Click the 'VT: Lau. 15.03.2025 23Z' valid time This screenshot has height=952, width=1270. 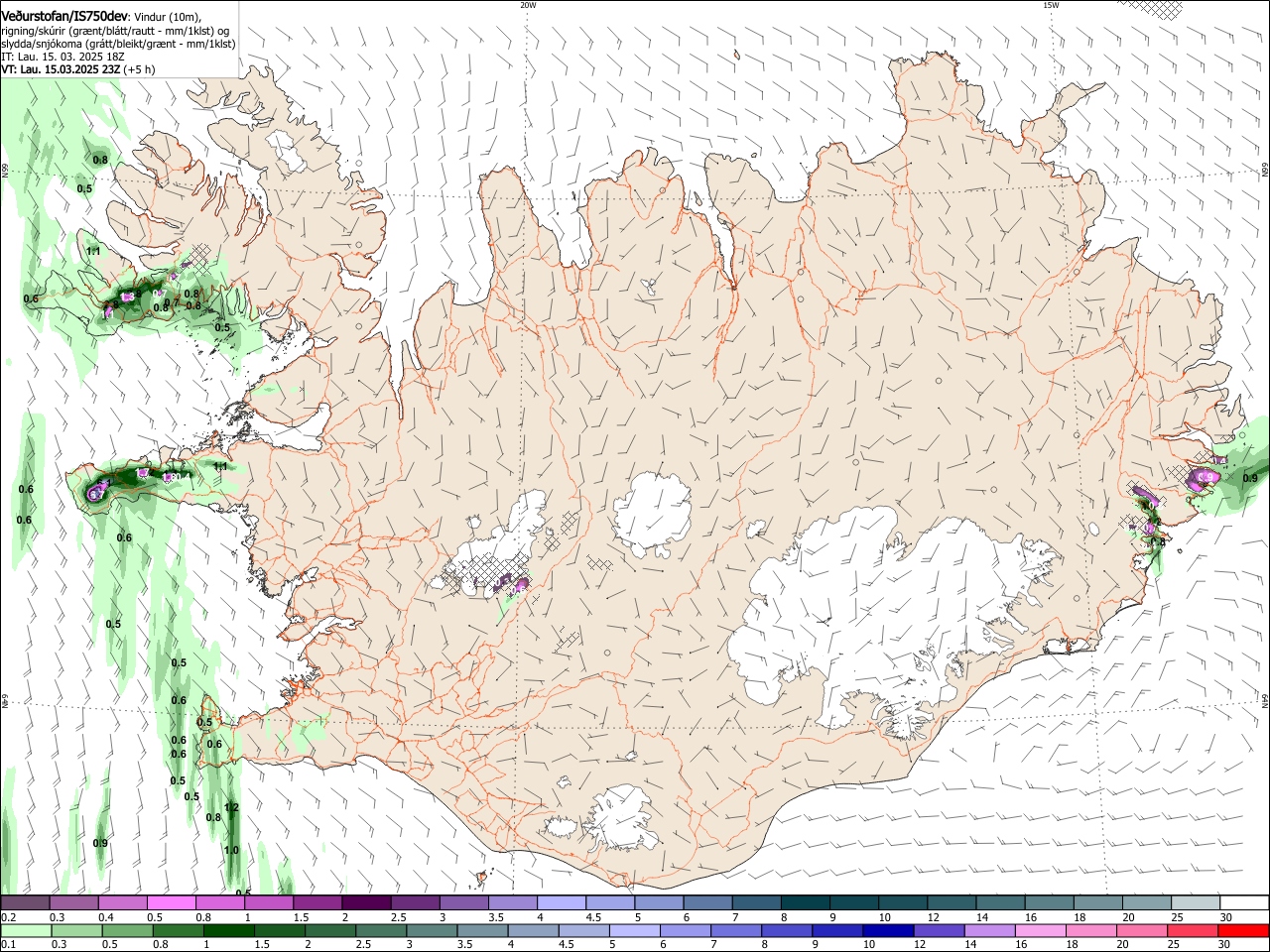[61, 69]
